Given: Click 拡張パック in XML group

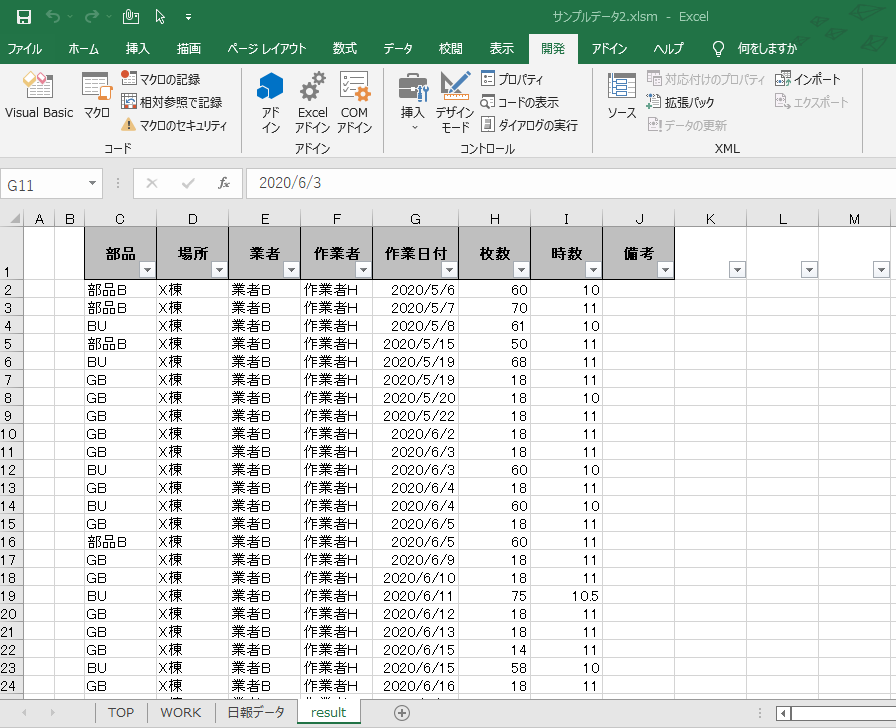Looking at the screenshot, I should (x=680, y=102).
